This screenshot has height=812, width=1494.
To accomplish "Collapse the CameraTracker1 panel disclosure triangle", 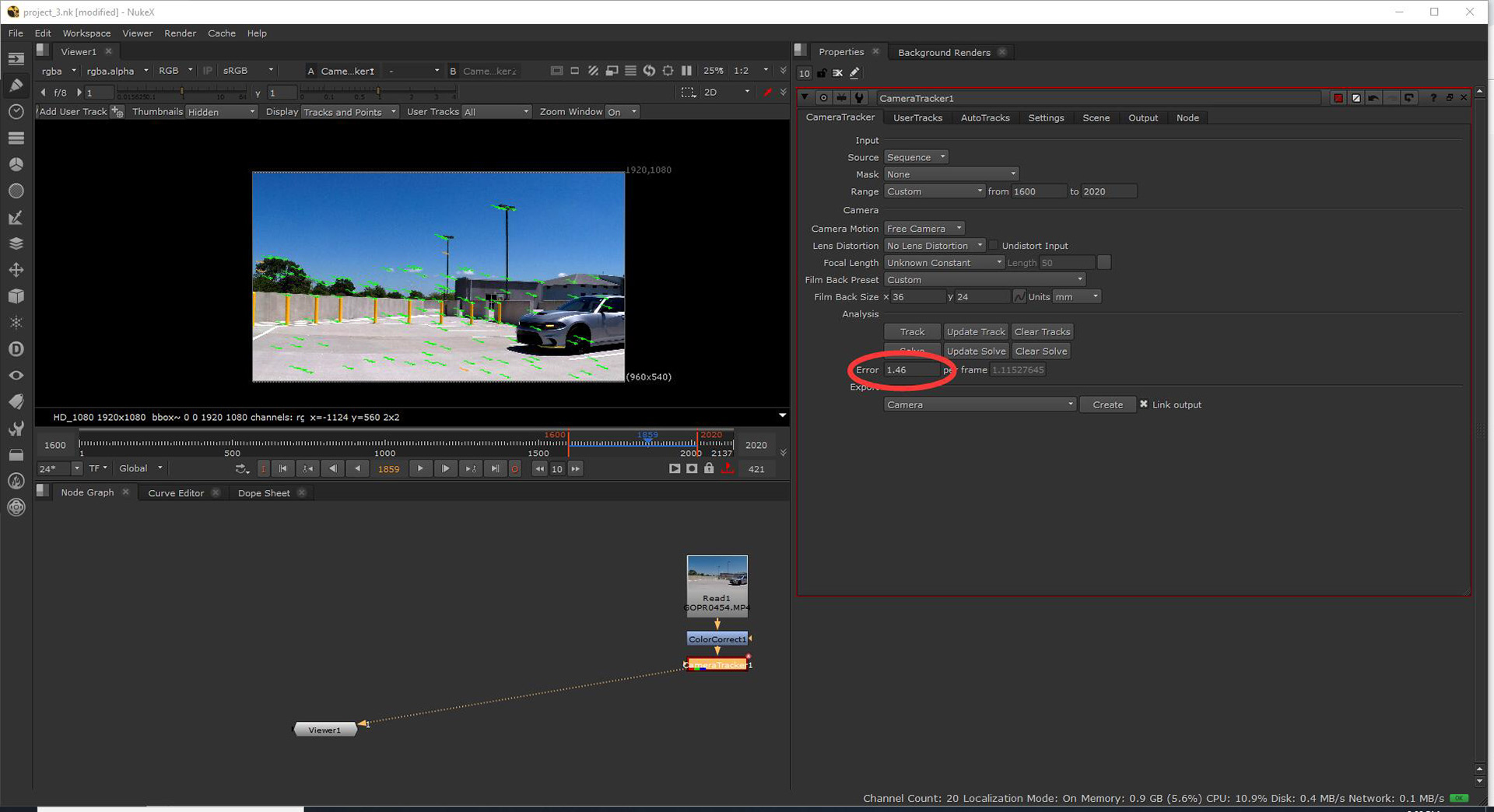I will coord(805,98).
